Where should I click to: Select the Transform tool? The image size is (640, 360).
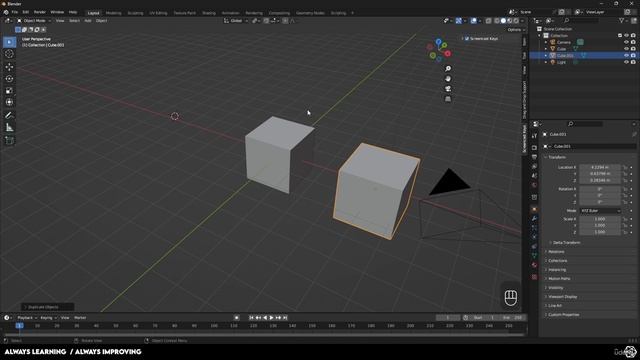9,102
